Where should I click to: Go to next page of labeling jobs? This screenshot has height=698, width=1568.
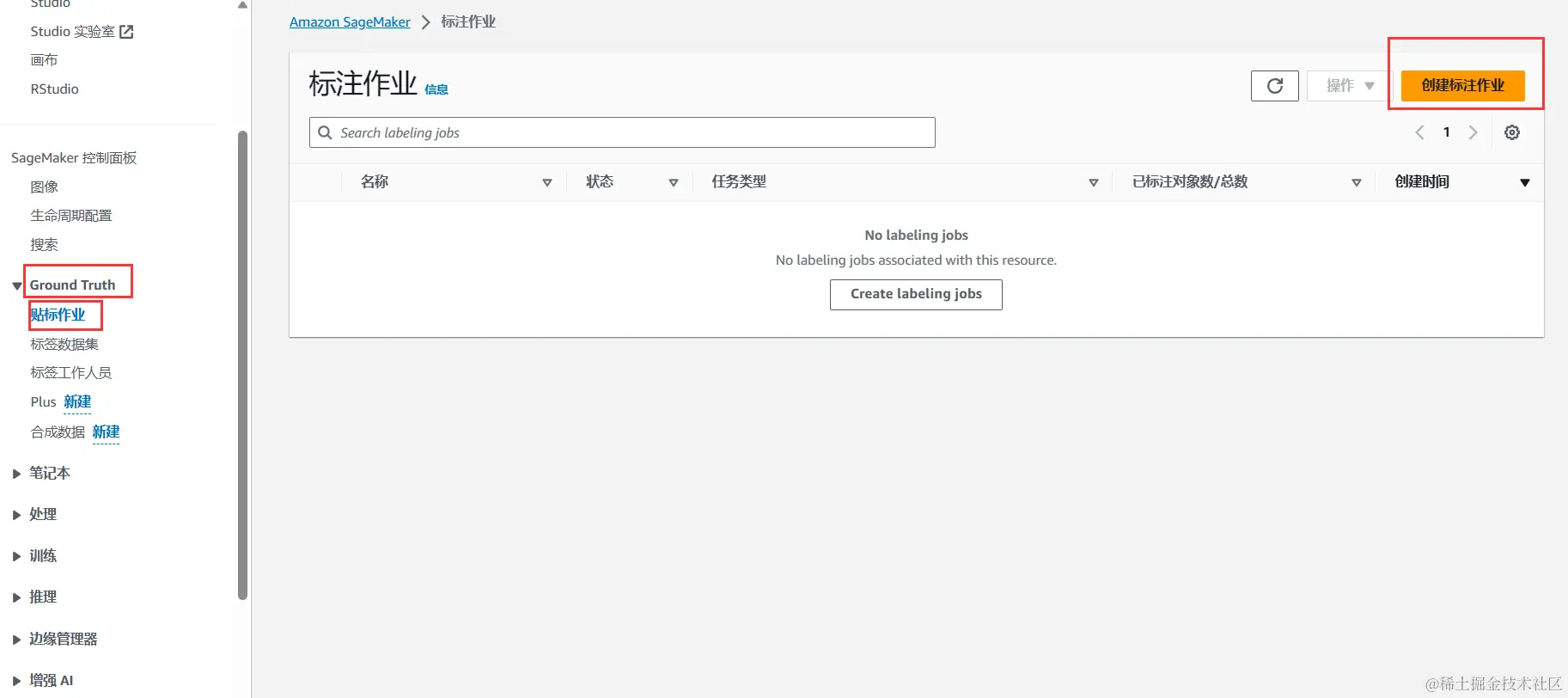(x=1473, y=132)
